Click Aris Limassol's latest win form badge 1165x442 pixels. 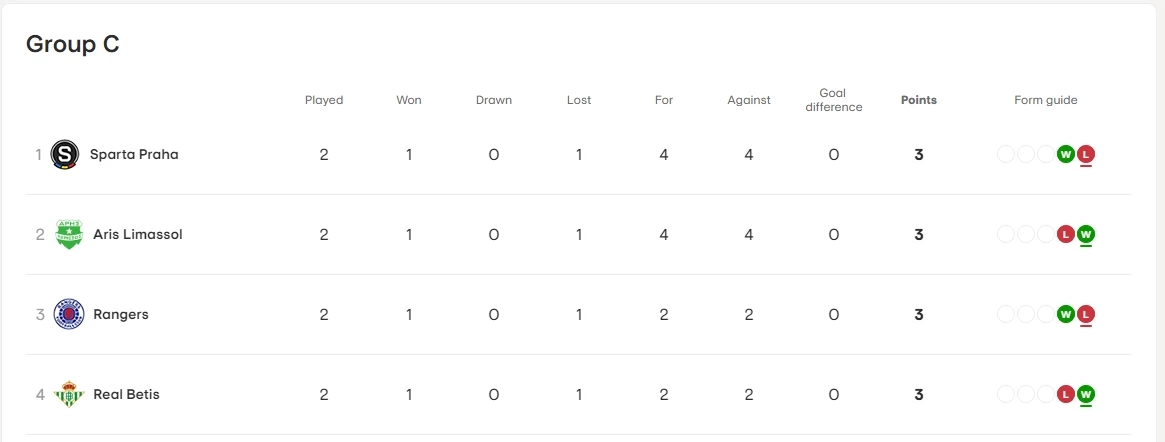[x=1086, y=234]
